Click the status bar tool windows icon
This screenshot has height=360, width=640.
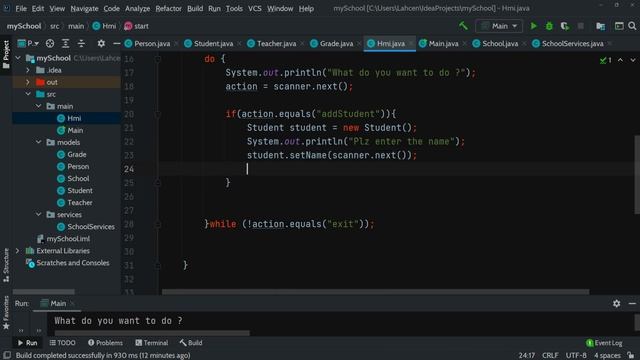[7, 355]
